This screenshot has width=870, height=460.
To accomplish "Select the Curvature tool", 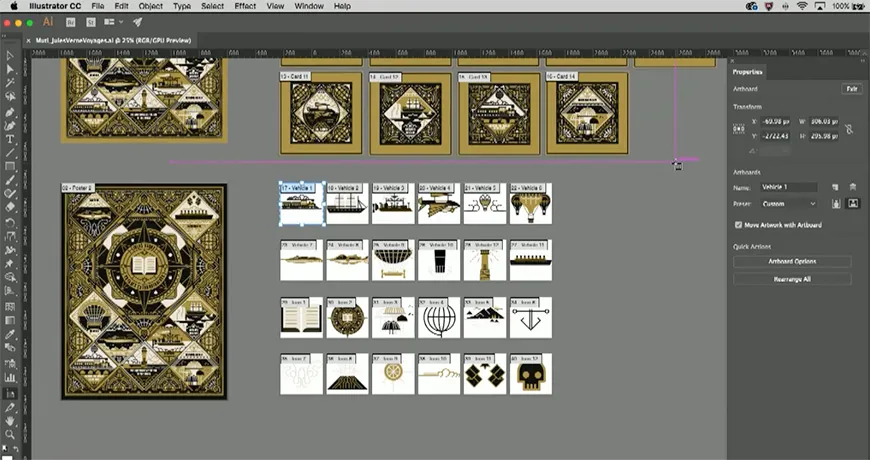I will (10, 125).
